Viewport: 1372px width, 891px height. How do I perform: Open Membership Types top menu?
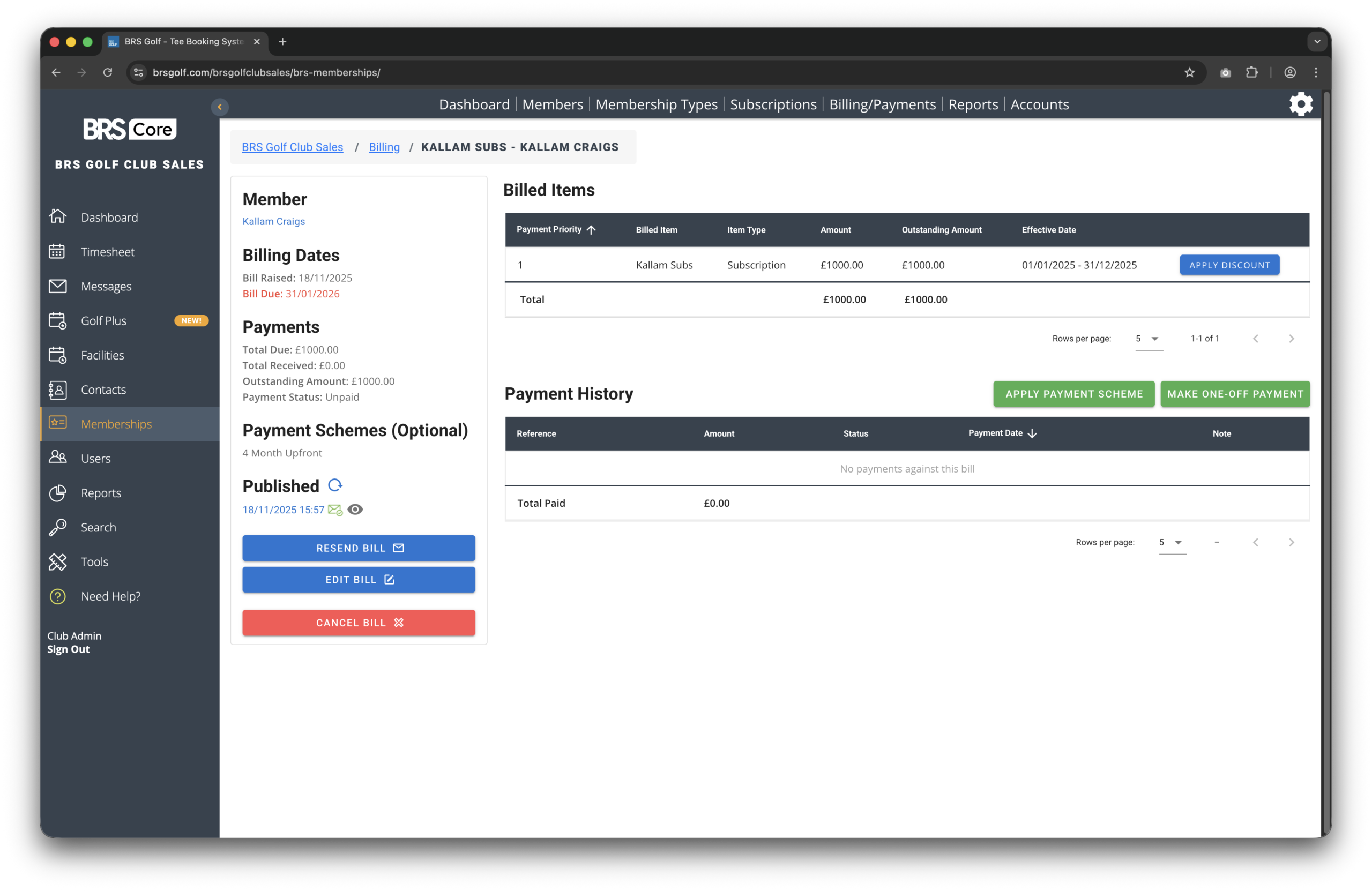pos(656,104)
